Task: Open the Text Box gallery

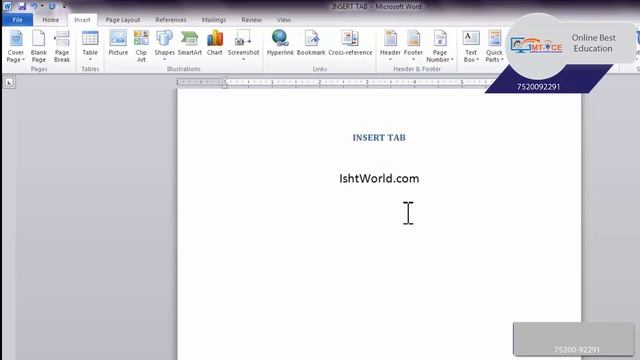Action: pyautogui.click(x=471, y=47)
